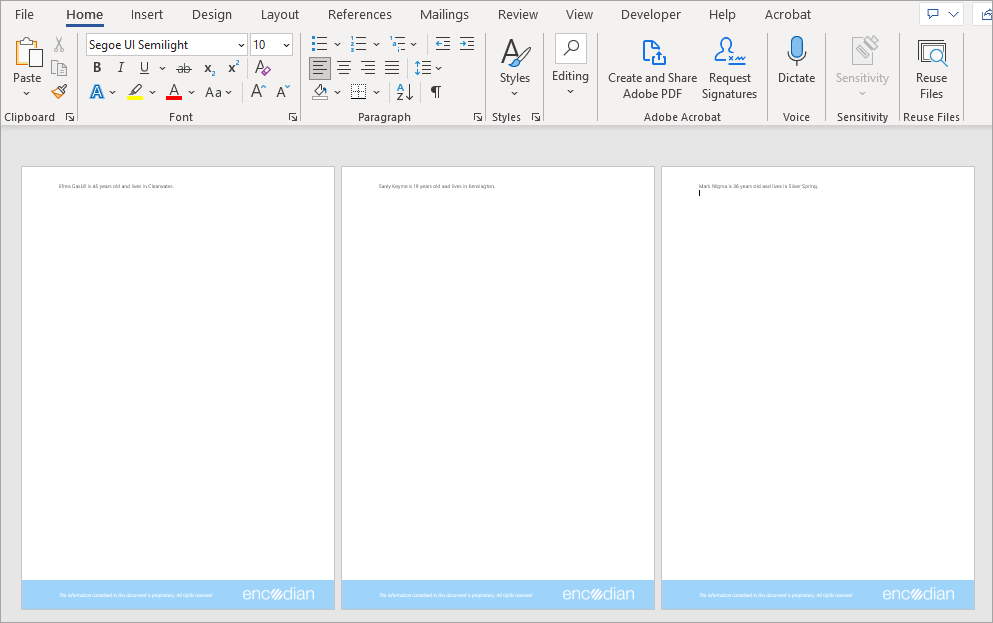The image size is (993, 623).
Task: Toggle bullet list formatting
Action: coord(320,44)
